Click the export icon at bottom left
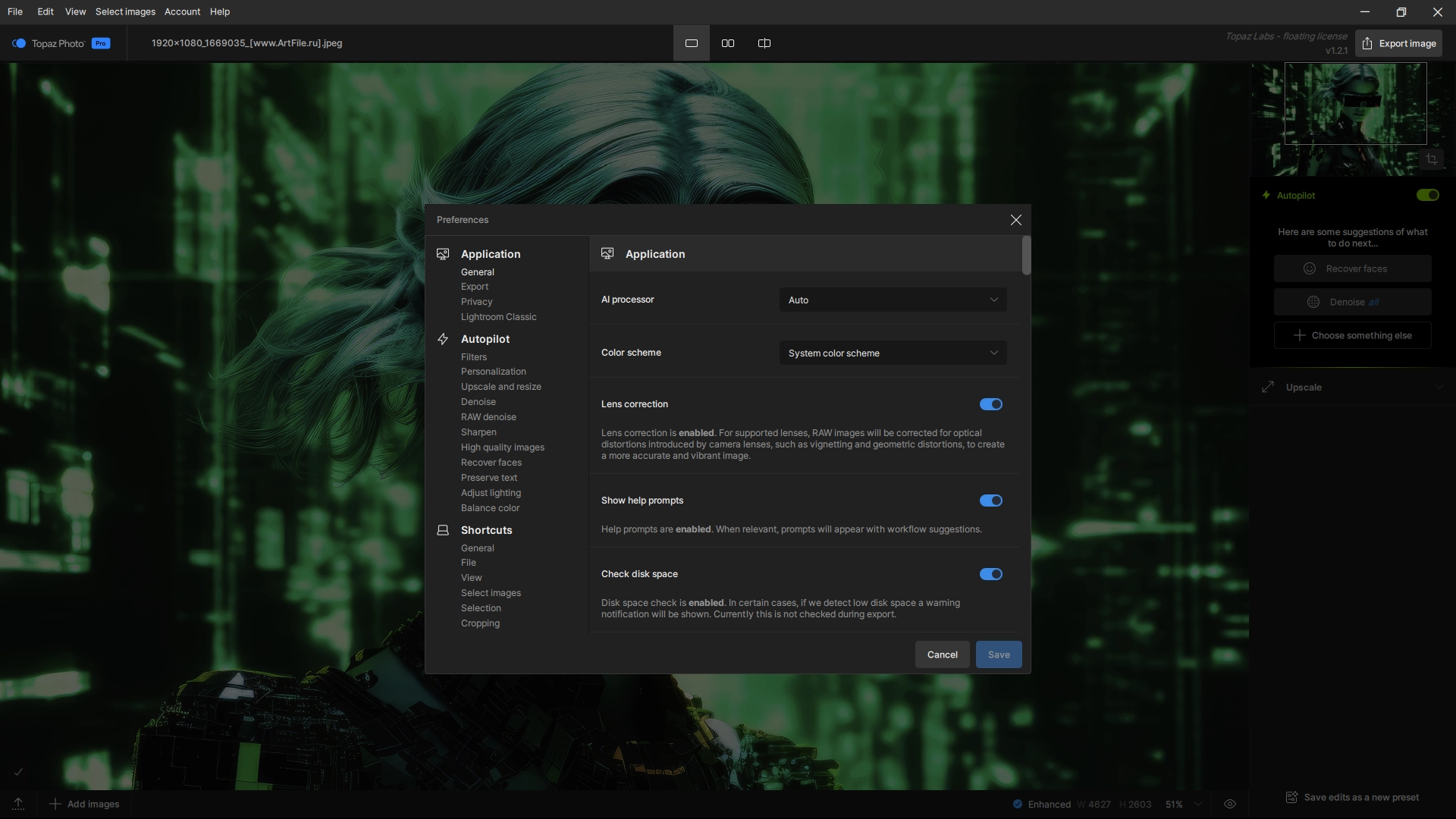This screenshot has width=1456, height=819. click(x=18, y=804)
